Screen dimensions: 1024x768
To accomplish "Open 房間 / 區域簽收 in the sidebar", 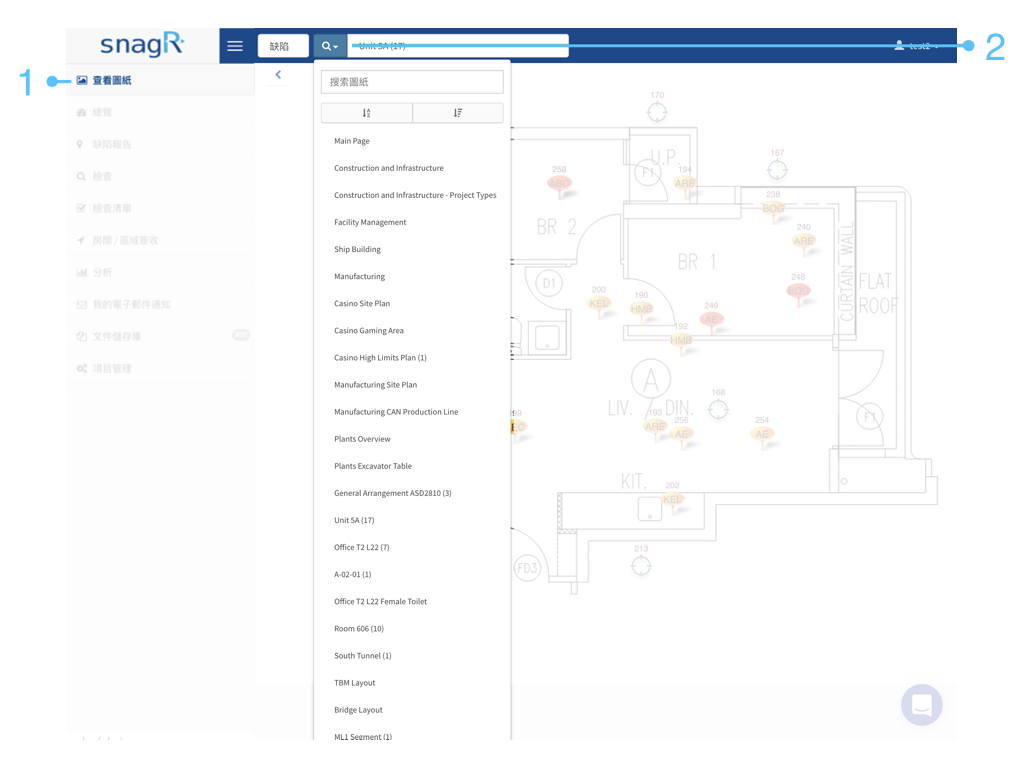I will (x=160, y=240).
